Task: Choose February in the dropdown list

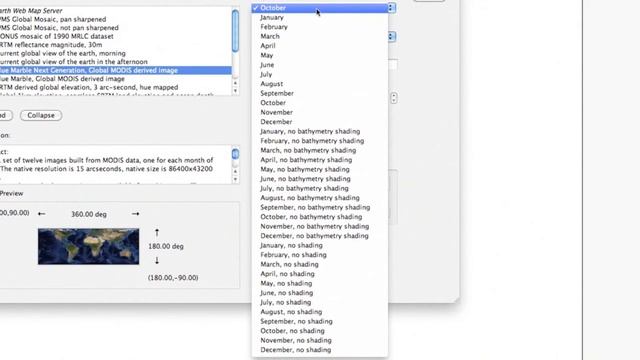Action: (x=320, y=27)
